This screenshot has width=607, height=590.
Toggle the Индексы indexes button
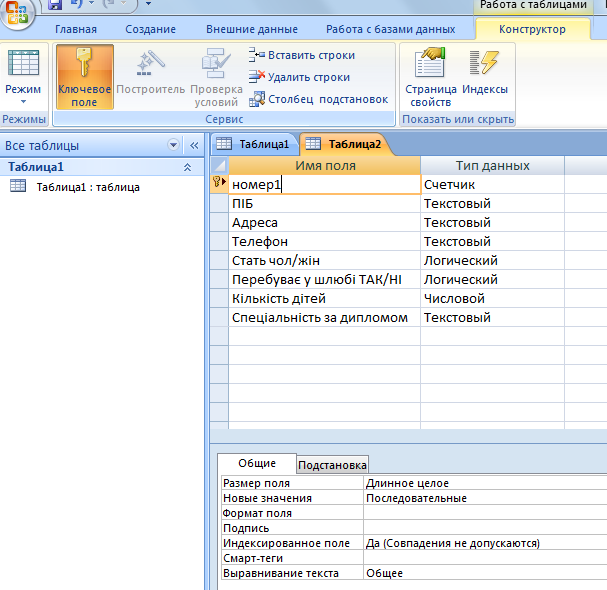tap(485, 72)
